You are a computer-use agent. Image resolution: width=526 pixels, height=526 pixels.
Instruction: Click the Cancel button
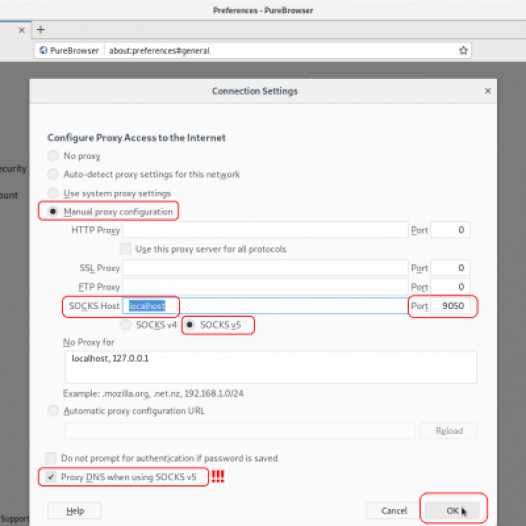click(394, 511)
